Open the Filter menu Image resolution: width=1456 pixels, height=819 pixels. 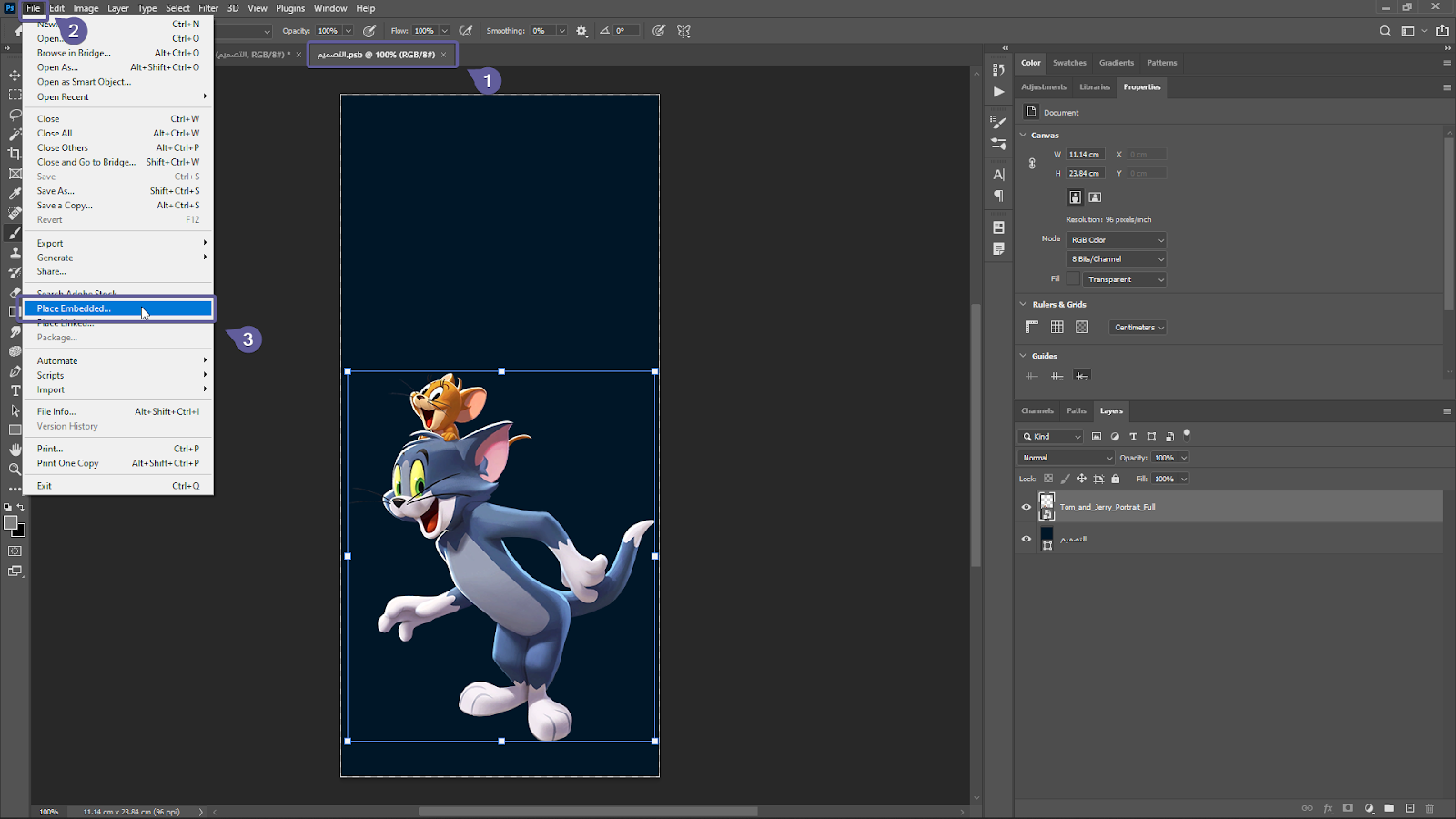tap(208, 8)
